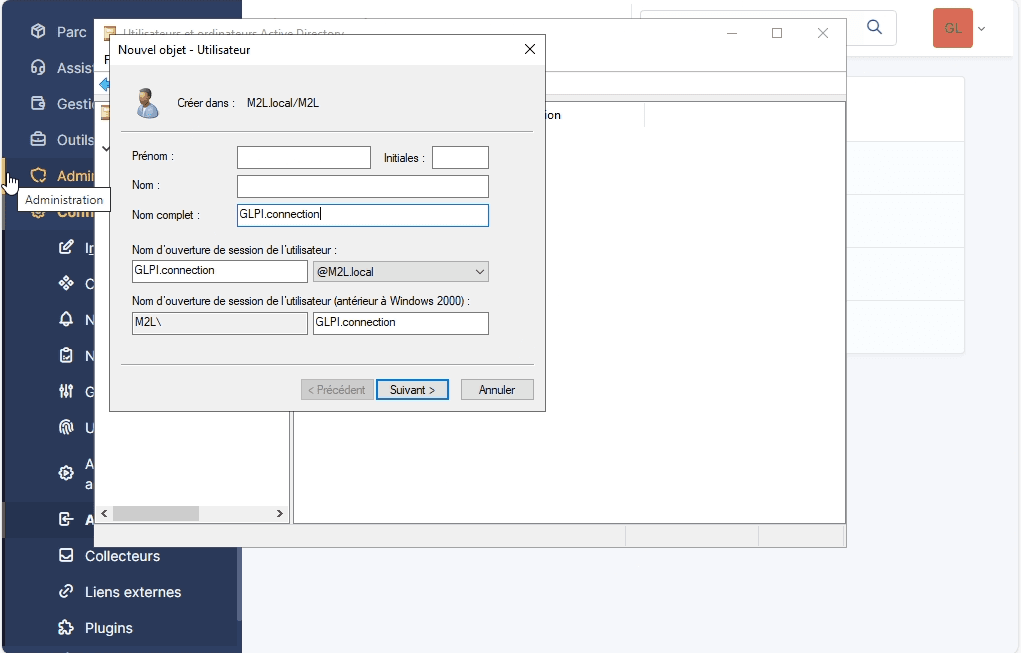The height and width of the screenshot is (653, 1021).
Task: Focus the Initiales input box
Action: point(460,158)
